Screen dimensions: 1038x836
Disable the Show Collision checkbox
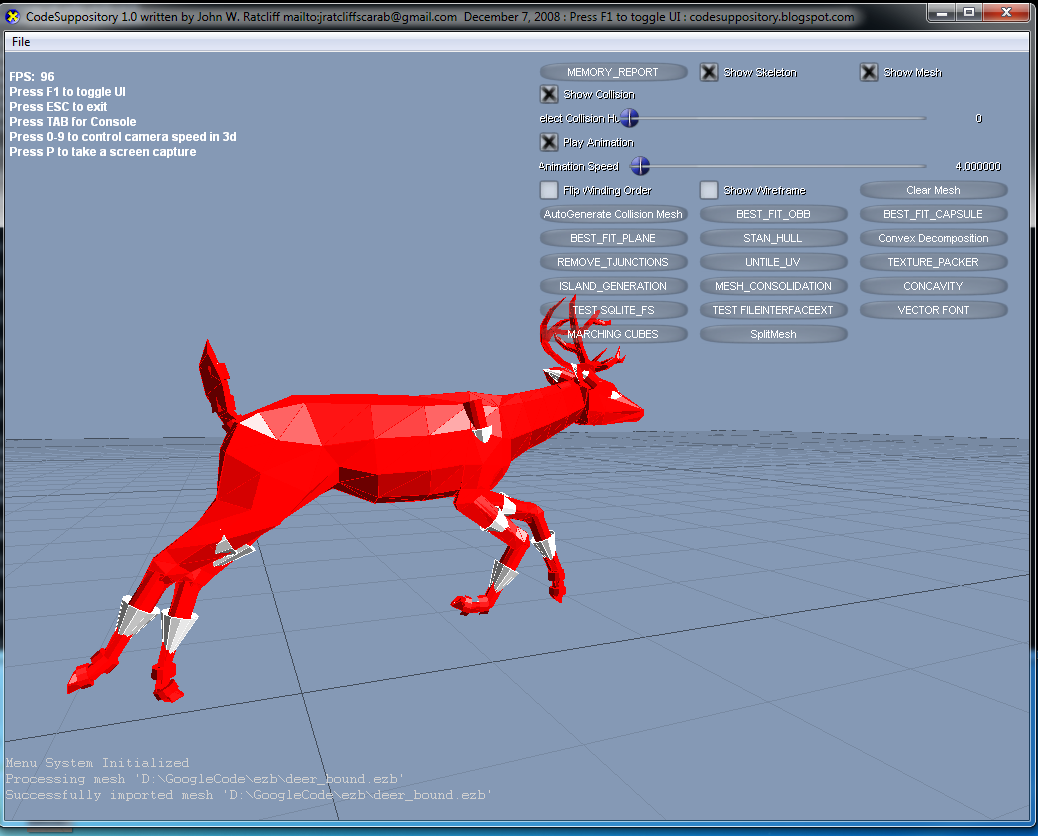[x=549, y=95]
